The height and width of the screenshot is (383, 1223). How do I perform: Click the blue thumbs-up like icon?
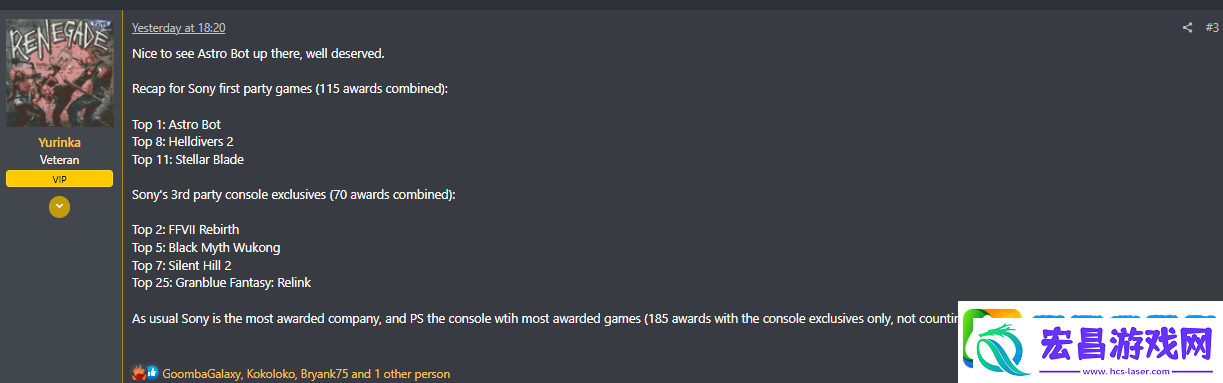[152, 373]
